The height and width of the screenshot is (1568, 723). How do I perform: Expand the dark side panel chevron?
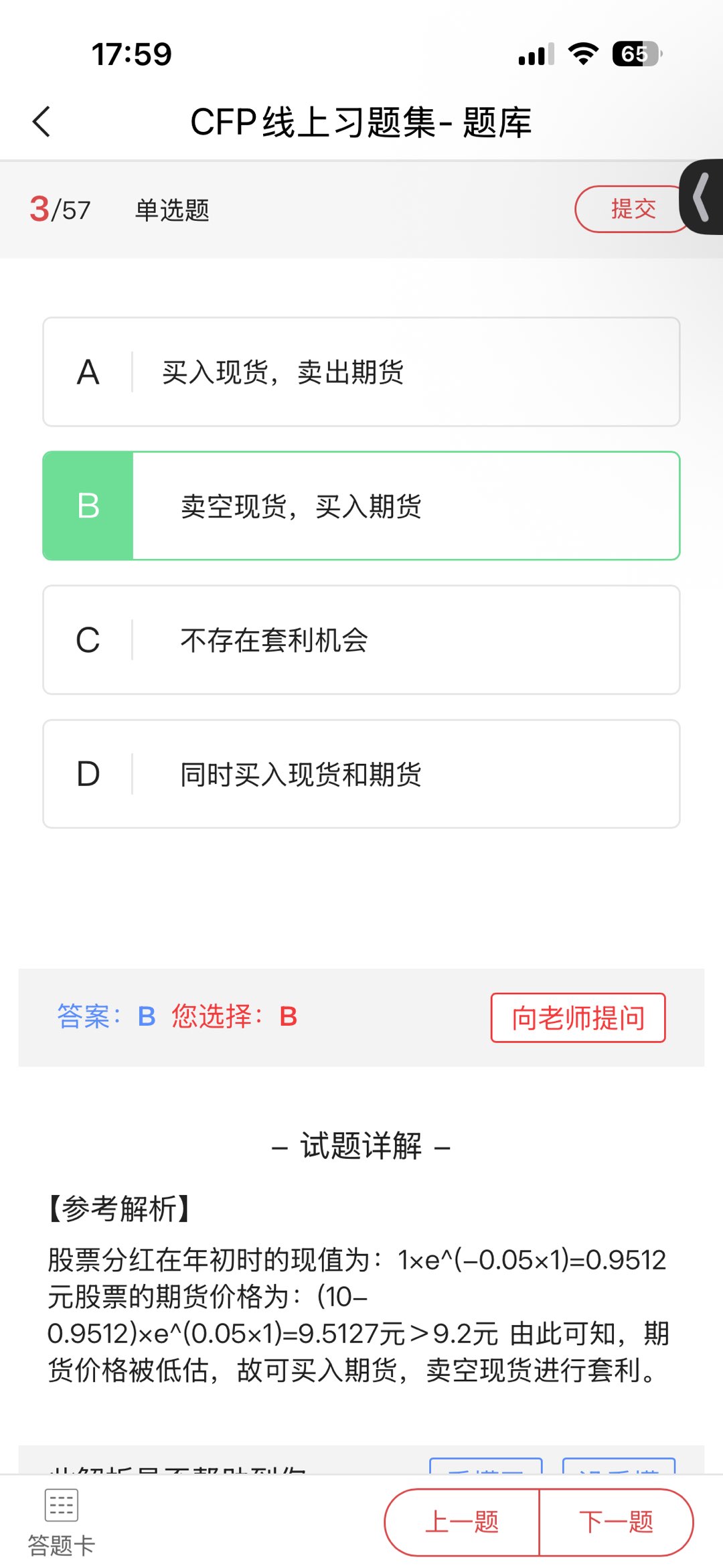coord(702,197)
